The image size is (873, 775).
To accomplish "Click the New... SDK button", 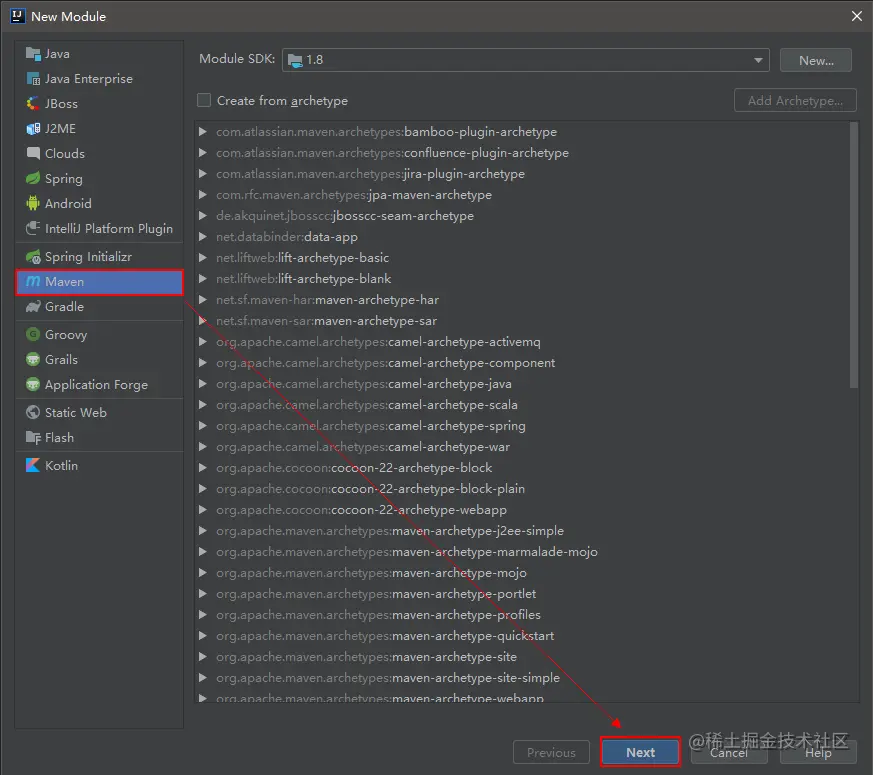I will (816, 60).
